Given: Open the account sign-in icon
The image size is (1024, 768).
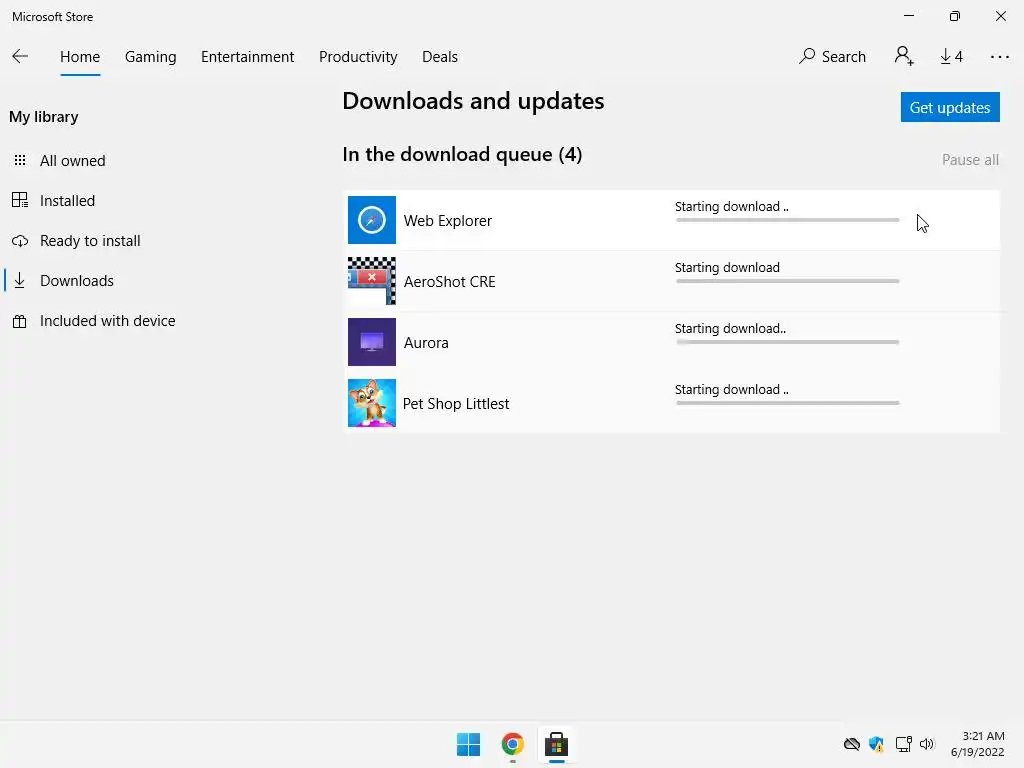Looking at the screenshot, I should tap(904, 56).
